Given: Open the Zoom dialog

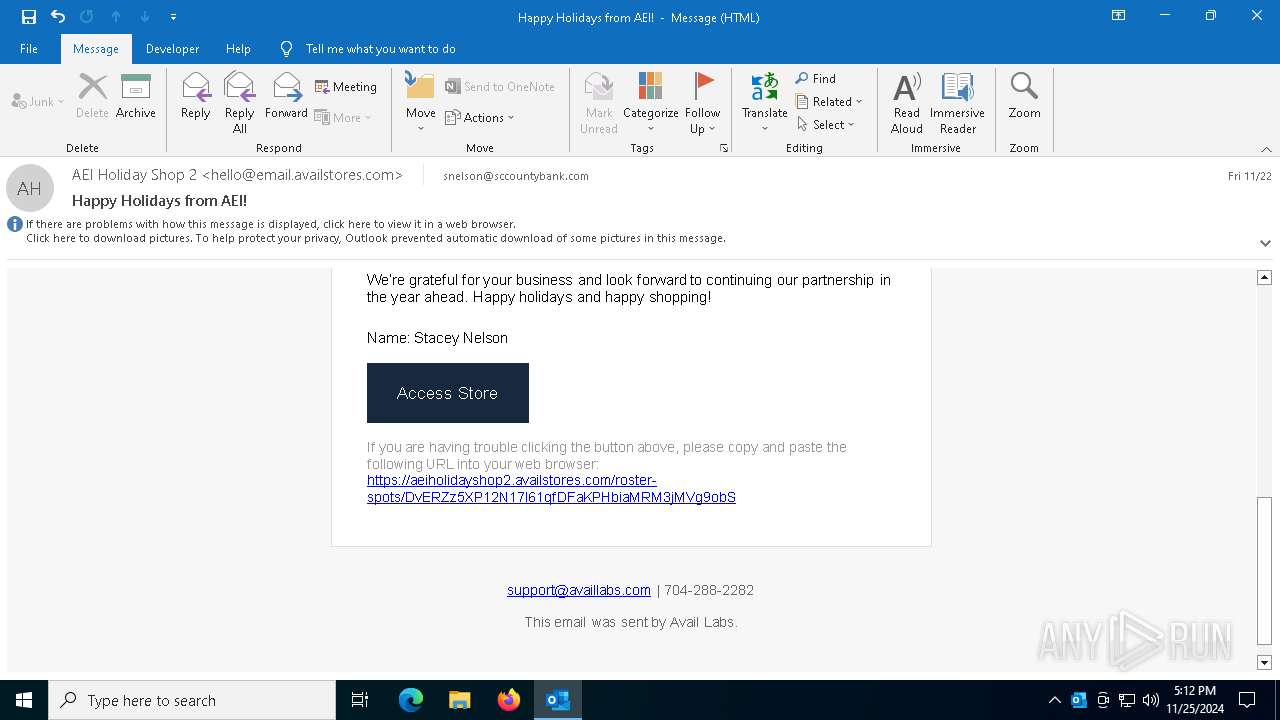Looking at the screenshot, I should point(1024,96).
